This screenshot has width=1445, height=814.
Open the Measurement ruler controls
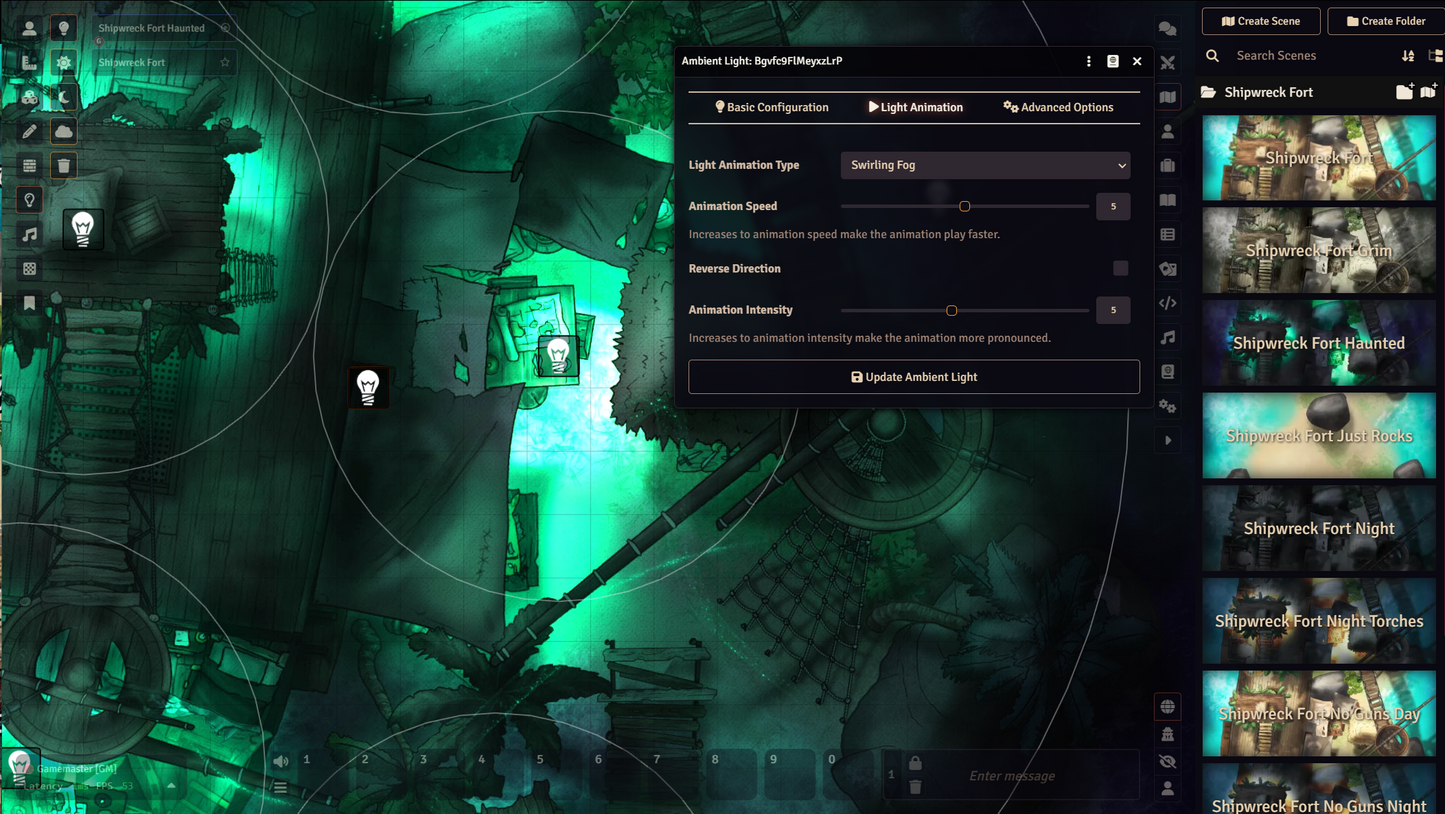[x=29, y=62]
